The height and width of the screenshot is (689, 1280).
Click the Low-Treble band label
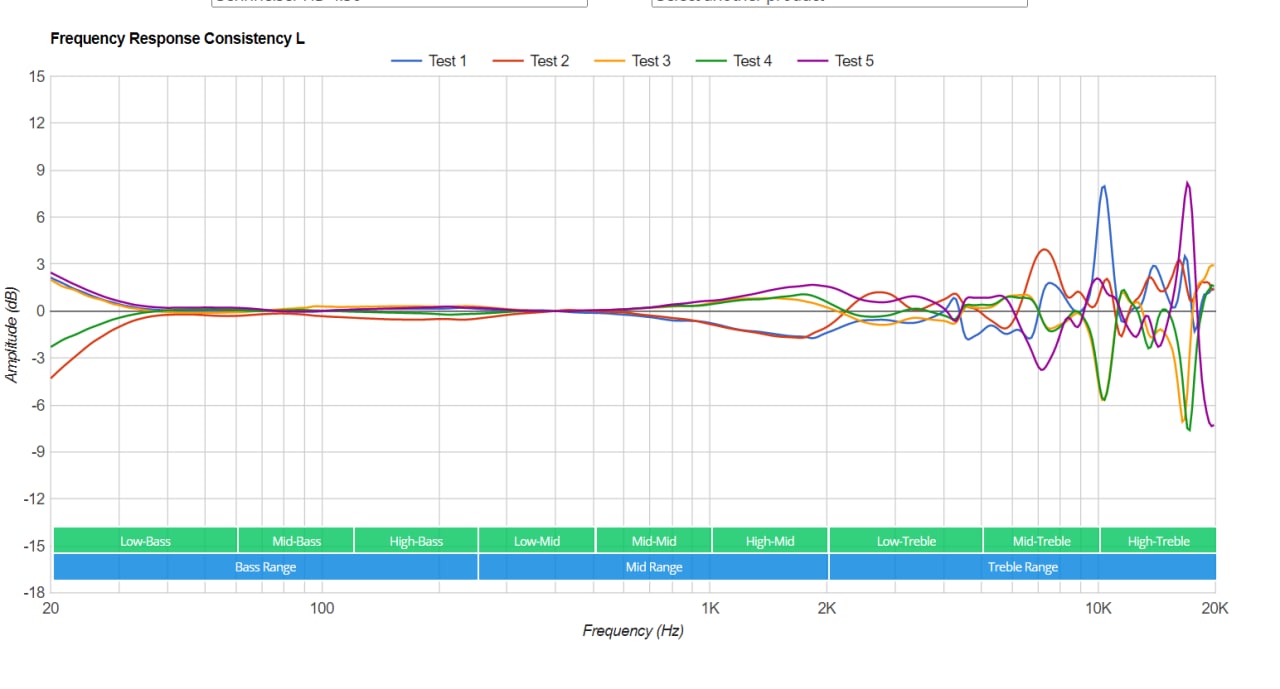pyautogui.click(x=906, y=540)
